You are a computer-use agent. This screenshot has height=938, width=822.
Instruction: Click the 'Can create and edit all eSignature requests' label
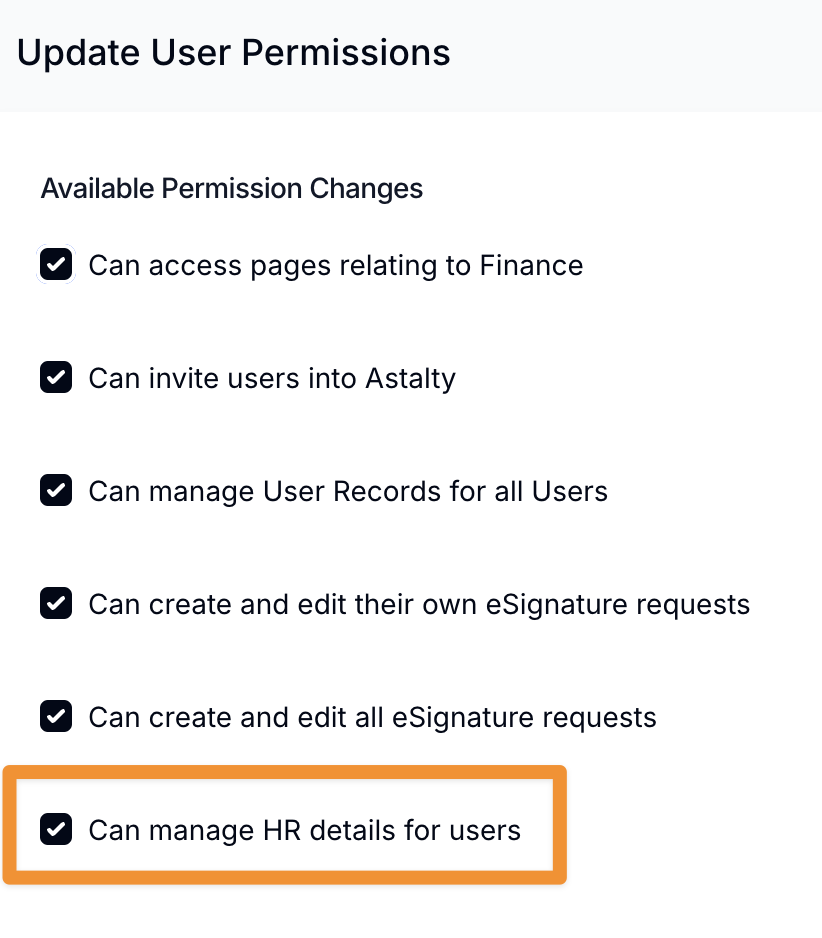point(372,717)
